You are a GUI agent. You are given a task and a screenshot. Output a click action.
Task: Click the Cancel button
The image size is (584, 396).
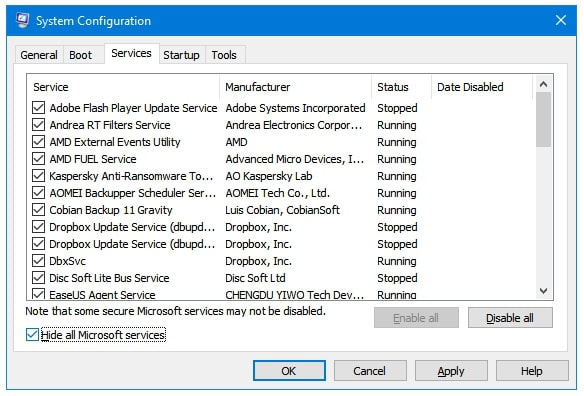pyautogui.click(x=370, y=371)
